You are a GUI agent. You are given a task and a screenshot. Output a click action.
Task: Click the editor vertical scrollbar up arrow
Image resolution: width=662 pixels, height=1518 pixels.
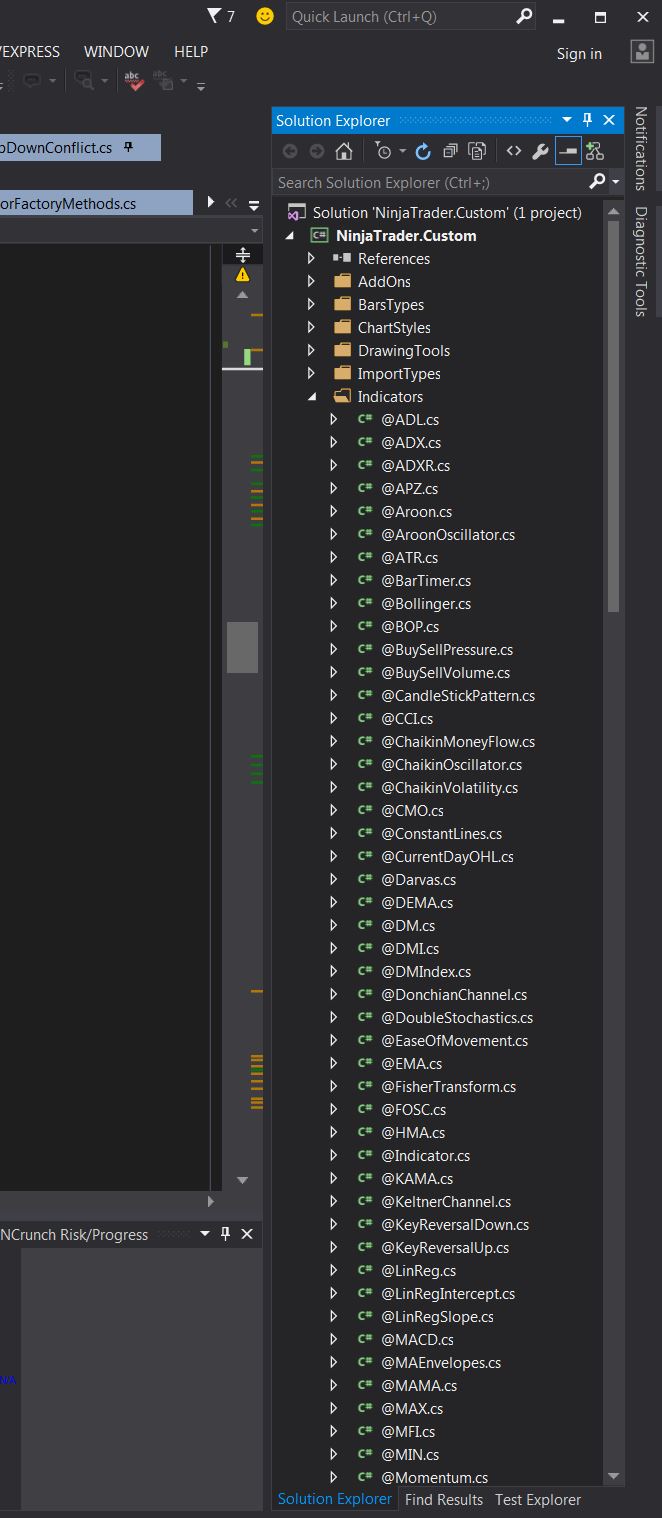tap(242, 295)
